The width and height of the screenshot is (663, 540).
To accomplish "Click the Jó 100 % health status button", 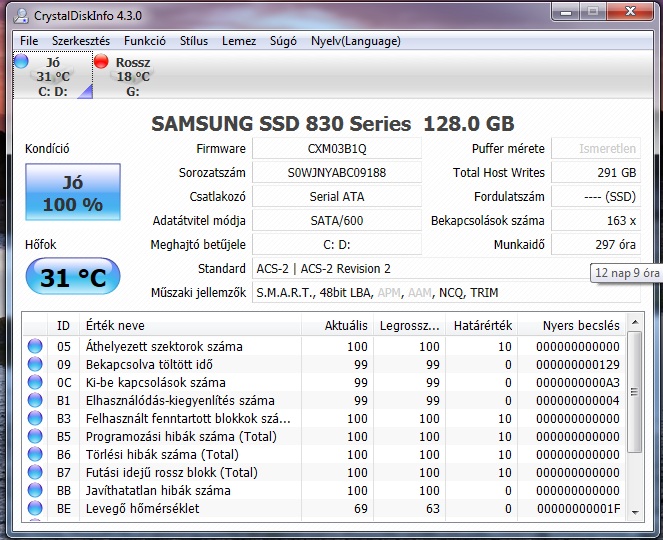I will click(x=73, y=192).
